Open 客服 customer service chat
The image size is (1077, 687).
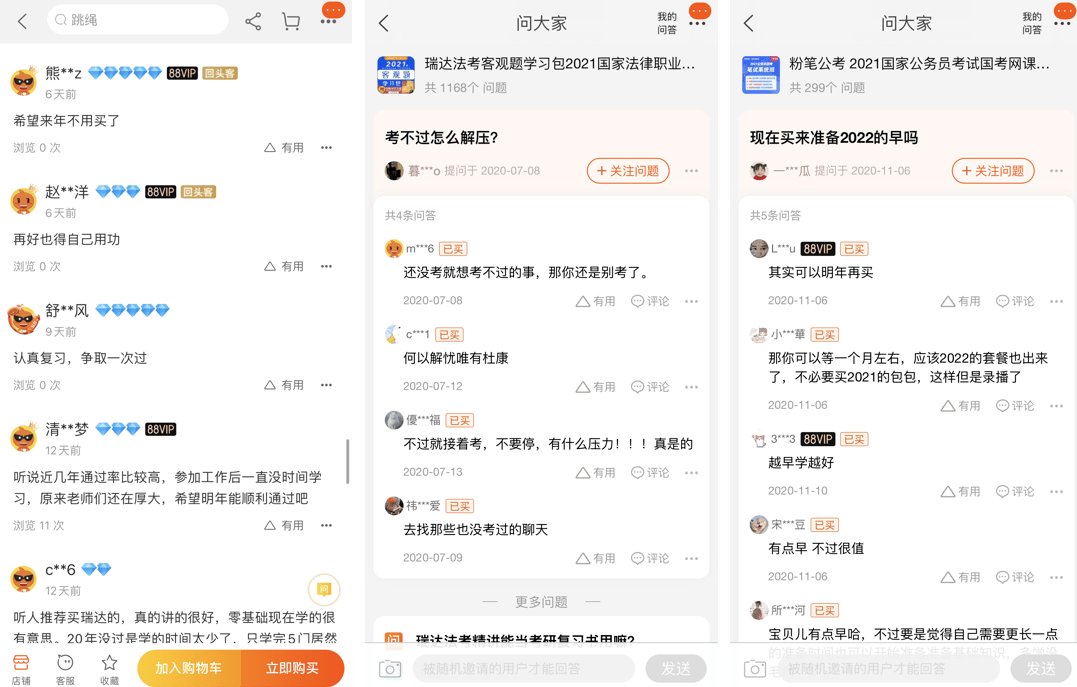(65, 668)
